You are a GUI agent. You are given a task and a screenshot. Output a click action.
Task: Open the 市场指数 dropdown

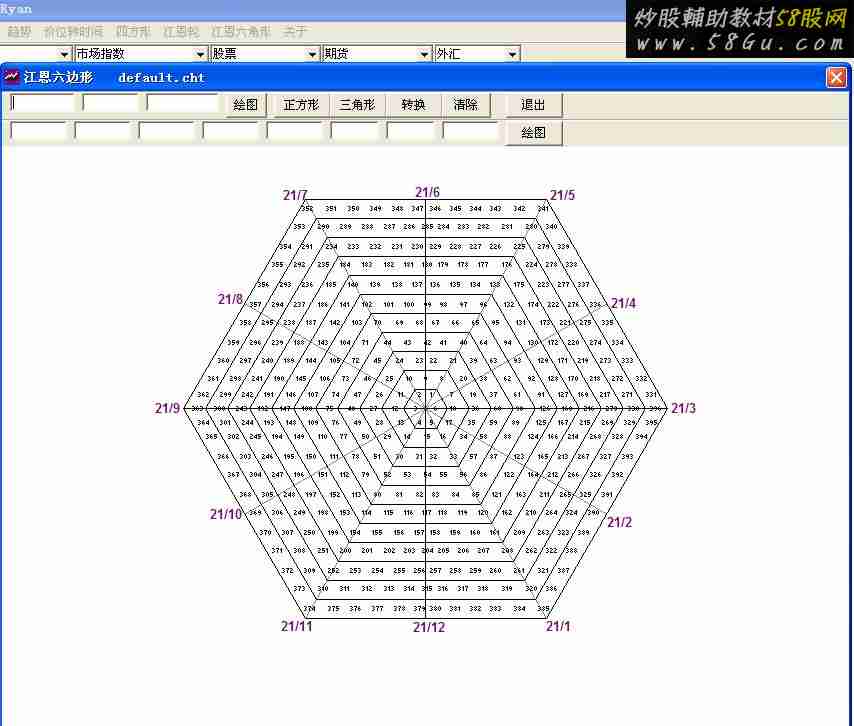200,54
